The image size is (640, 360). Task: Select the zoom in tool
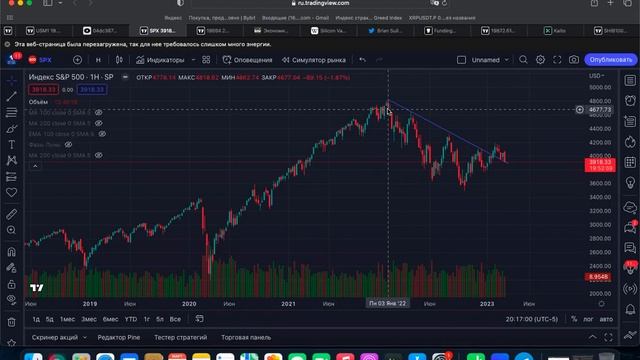[11, 230]
